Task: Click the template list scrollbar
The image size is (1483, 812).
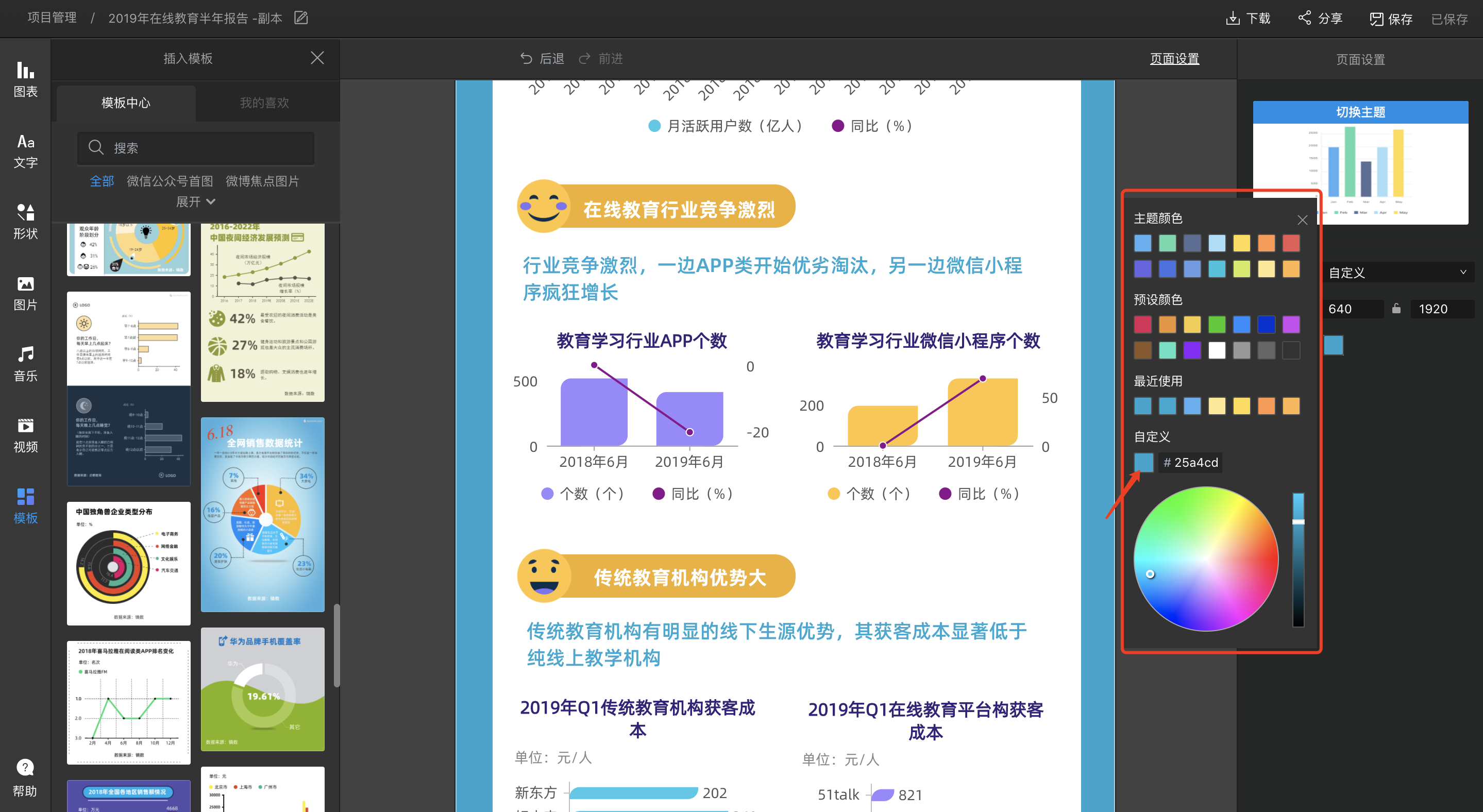Action: coord(337,645)
